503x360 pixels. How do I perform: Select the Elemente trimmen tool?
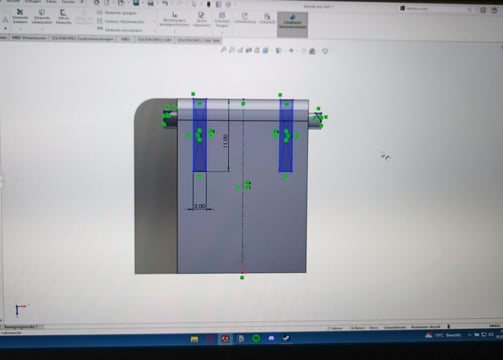point(20,16)
